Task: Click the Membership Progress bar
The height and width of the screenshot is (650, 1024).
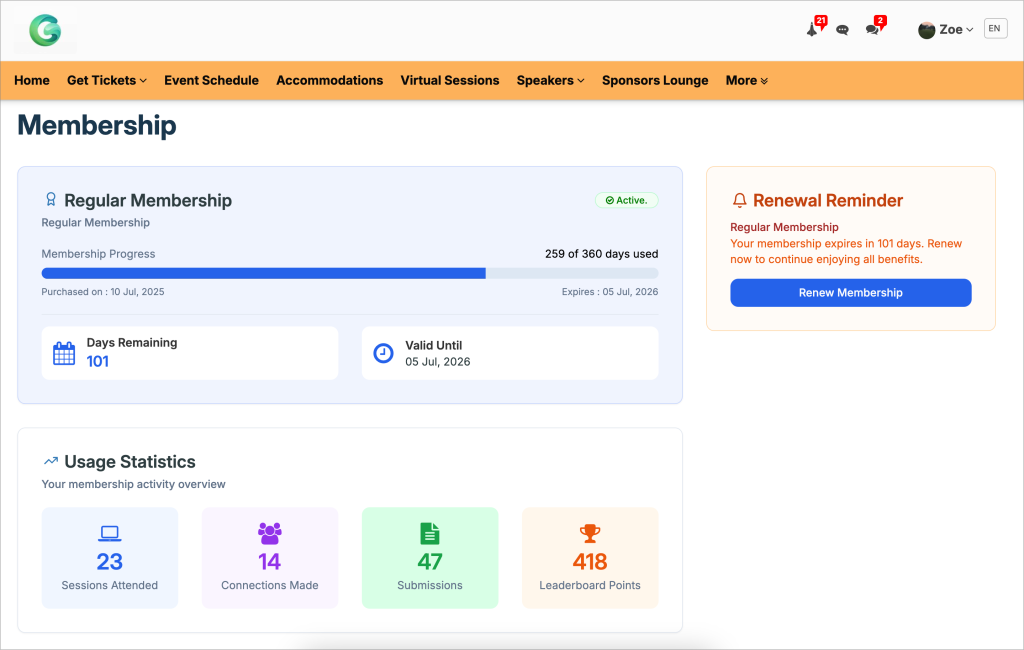Action: pos(350,272)
